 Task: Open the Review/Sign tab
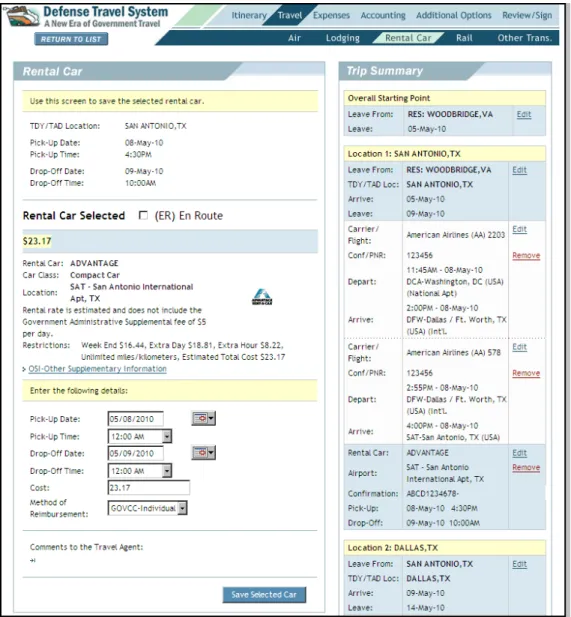pos(527,15)
